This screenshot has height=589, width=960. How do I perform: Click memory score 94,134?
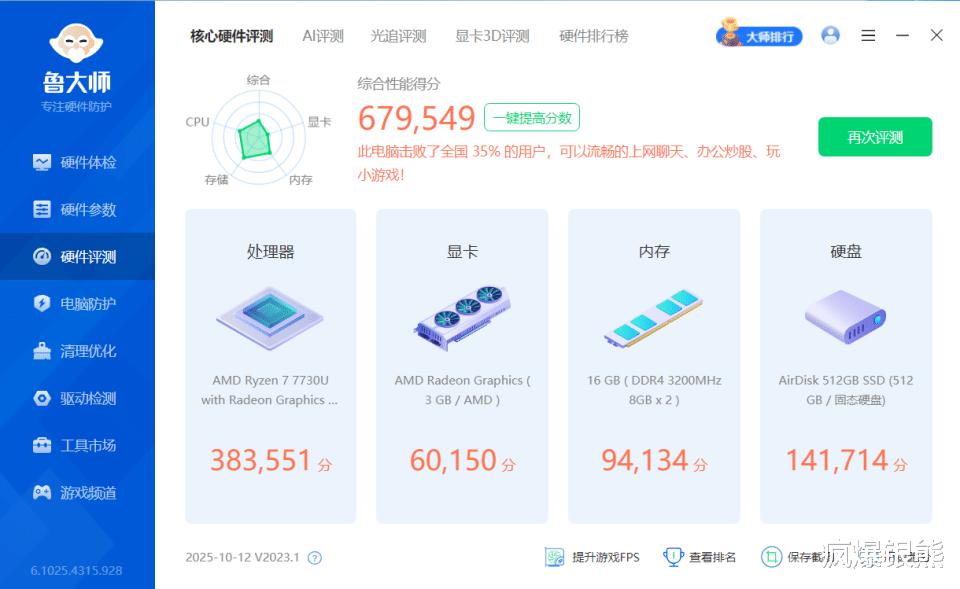(x=645, y=460)
